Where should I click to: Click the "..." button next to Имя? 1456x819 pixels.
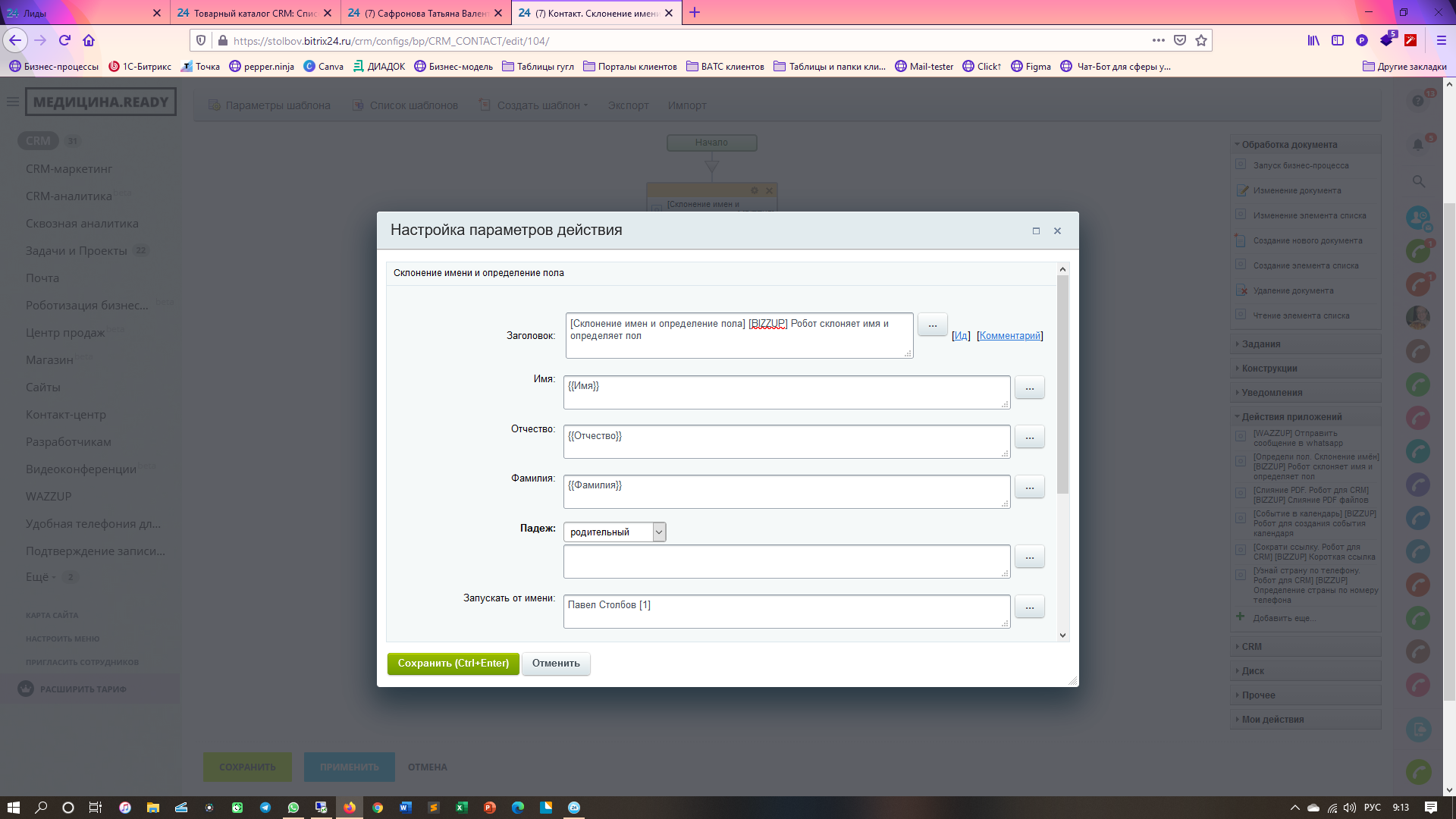pos(1029,388)
